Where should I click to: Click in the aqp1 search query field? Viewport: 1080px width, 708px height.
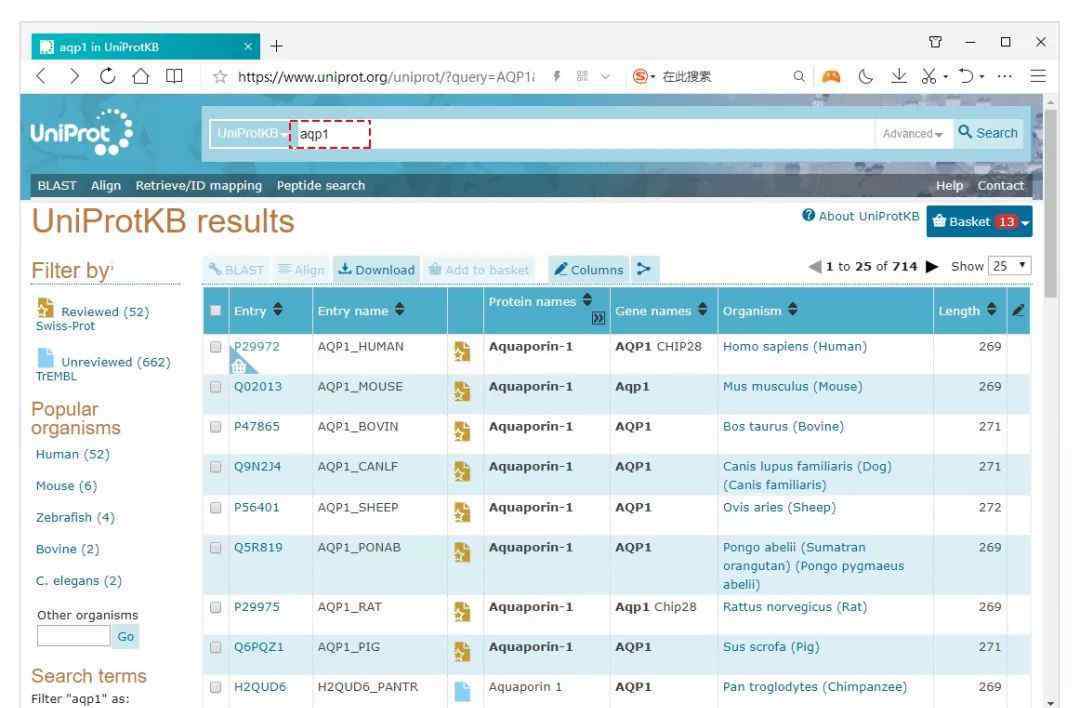point(581,134)
